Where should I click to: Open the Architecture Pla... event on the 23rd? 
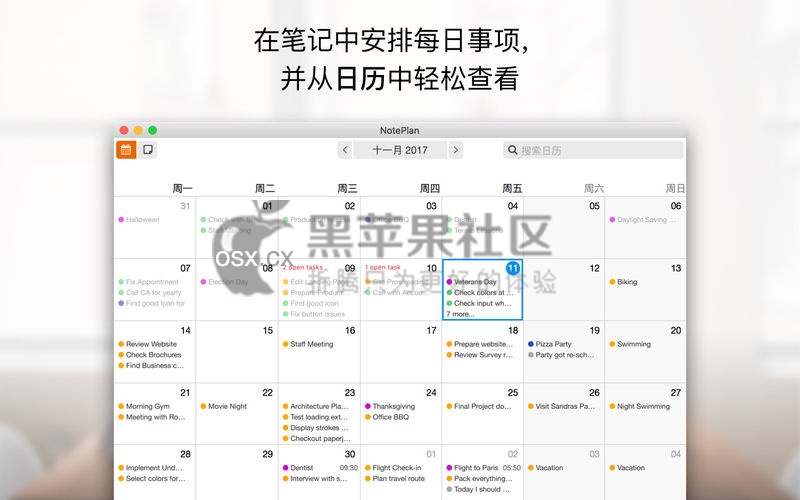click(x=316, y=406)
